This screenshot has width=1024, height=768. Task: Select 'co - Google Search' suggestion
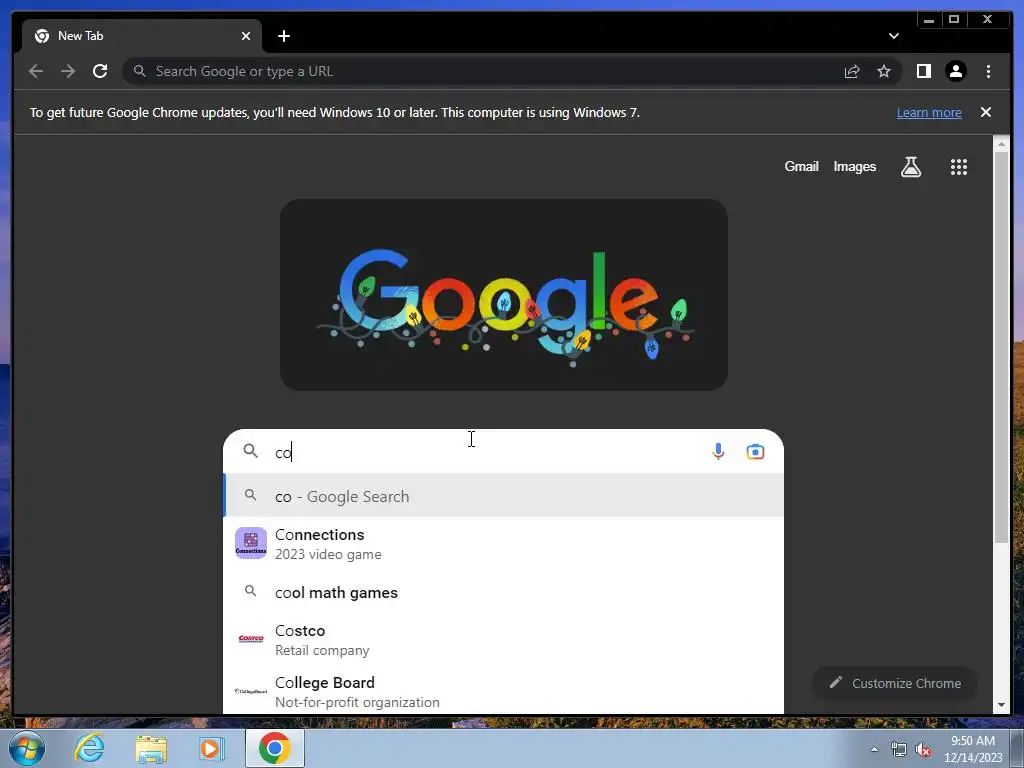(503, 496)
